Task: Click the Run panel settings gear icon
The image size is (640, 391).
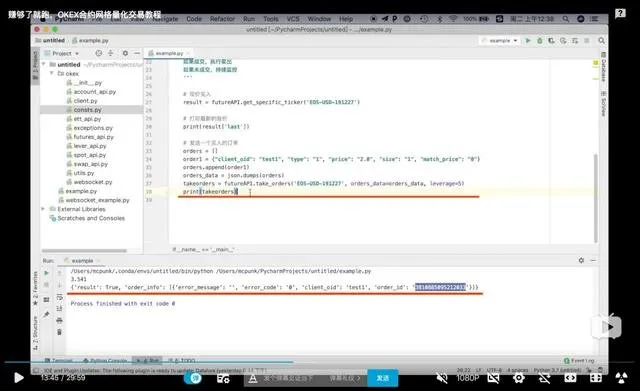Action: pos(581,260)
